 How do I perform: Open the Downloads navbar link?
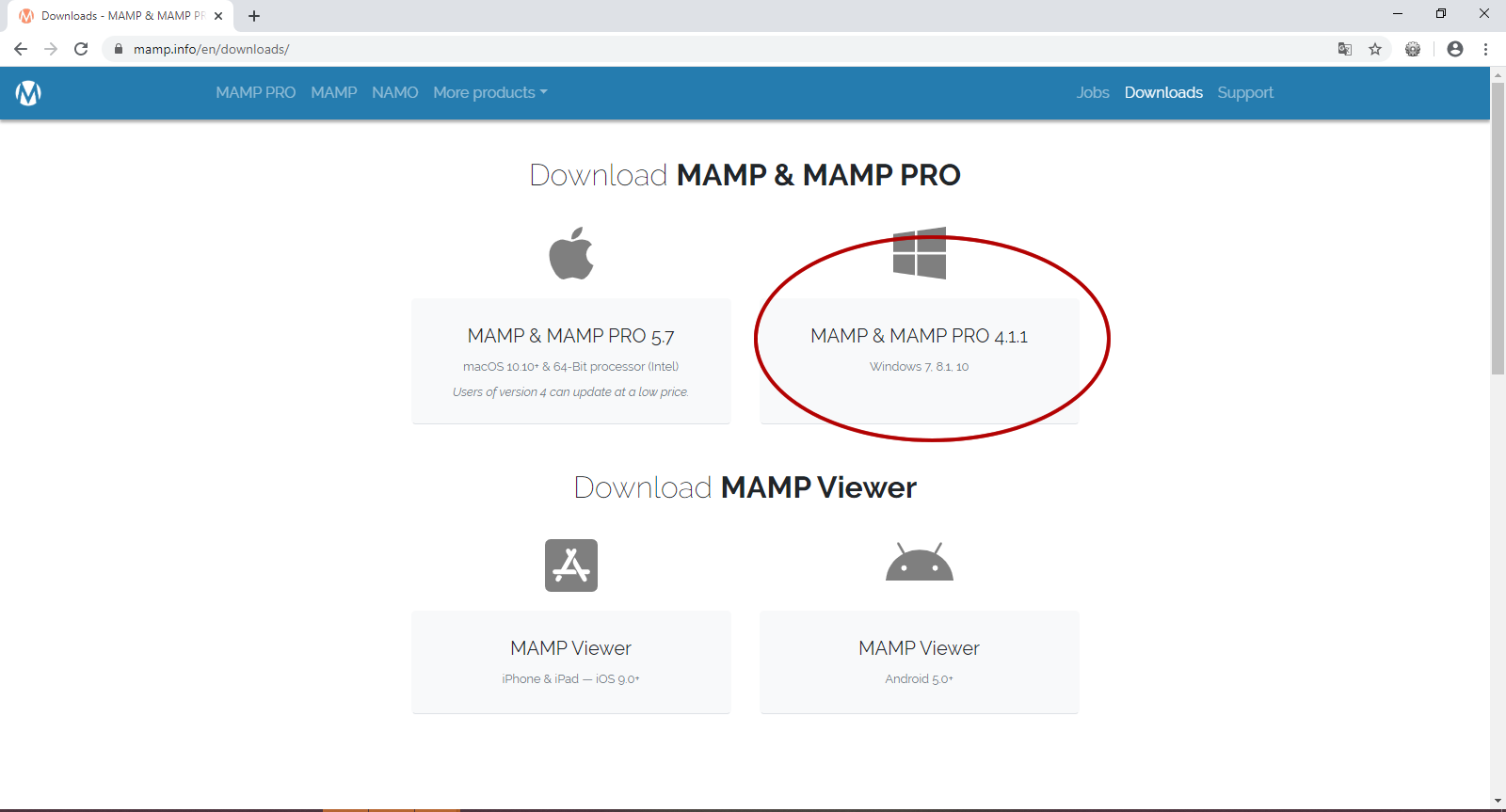[1163, 92]
